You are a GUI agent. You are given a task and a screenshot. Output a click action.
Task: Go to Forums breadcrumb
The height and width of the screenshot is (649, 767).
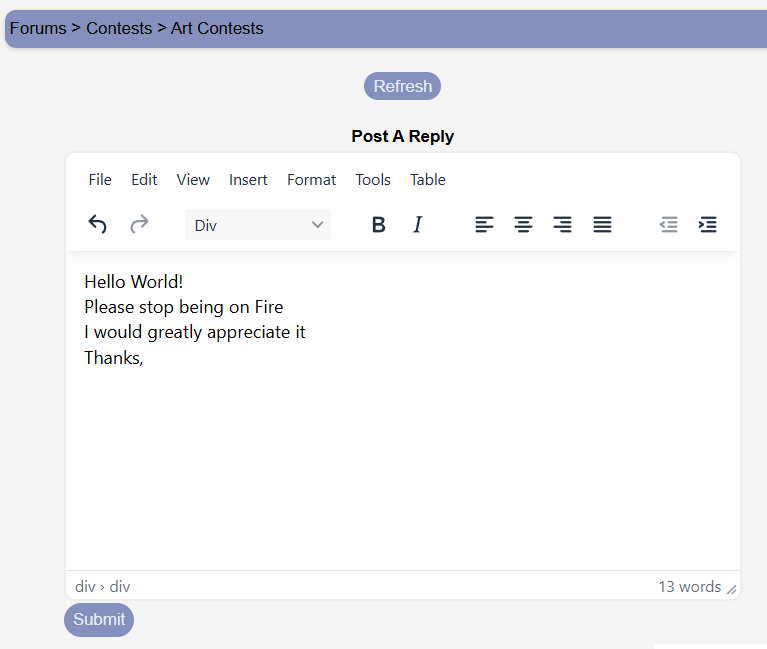click(38, 28)
